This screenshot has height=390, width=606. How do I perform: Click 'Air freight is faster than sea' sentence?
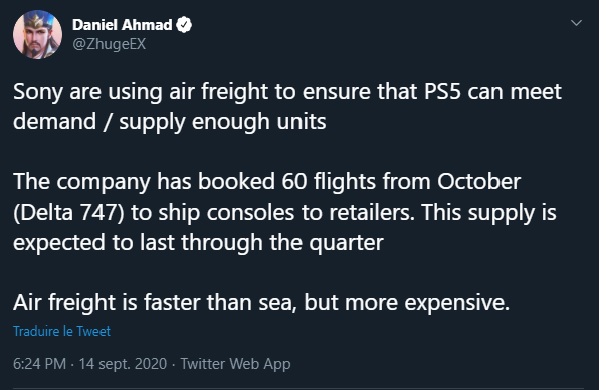(x=153, y=302)
